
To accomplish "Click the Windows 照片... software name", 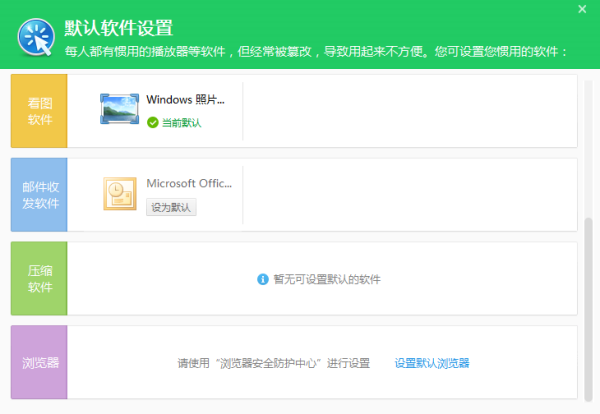I will click(x=185, y=100).
